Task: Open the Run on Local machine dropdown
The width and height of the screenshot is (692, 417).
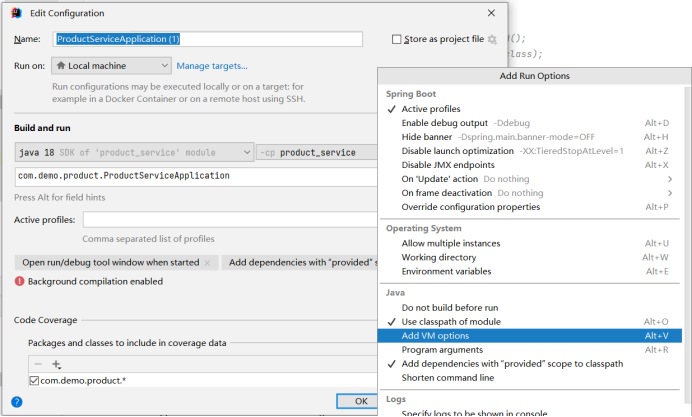Action: pos(111,66)
